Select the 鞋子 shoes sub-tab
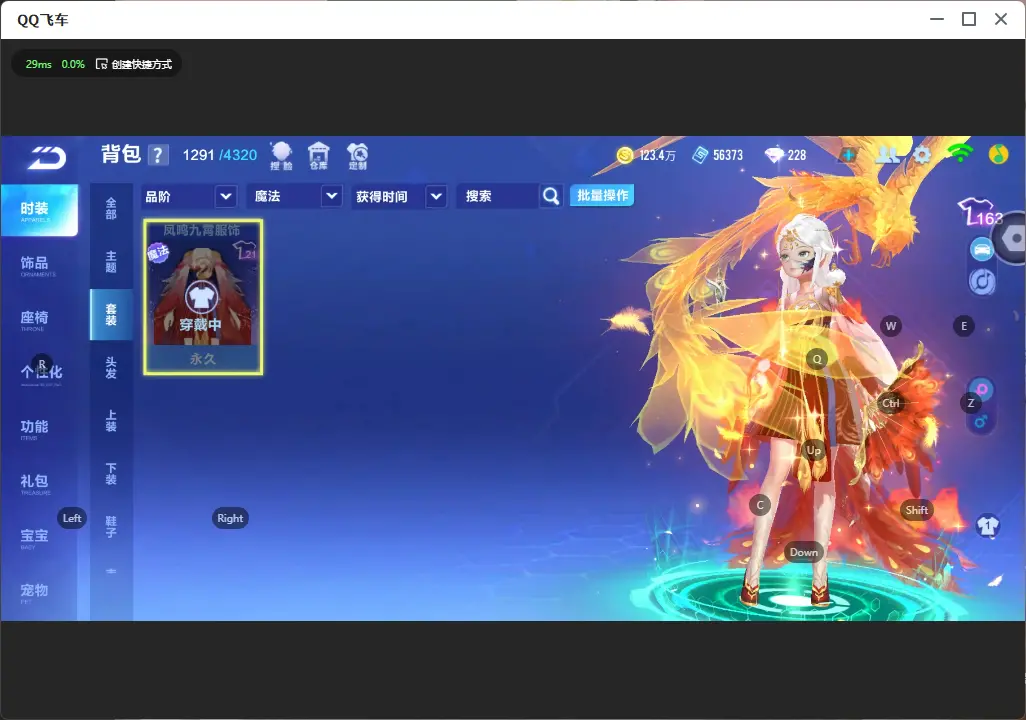The width and height of the screenshot is (1026, 720). pyautogui.click(x=111, y=527)
